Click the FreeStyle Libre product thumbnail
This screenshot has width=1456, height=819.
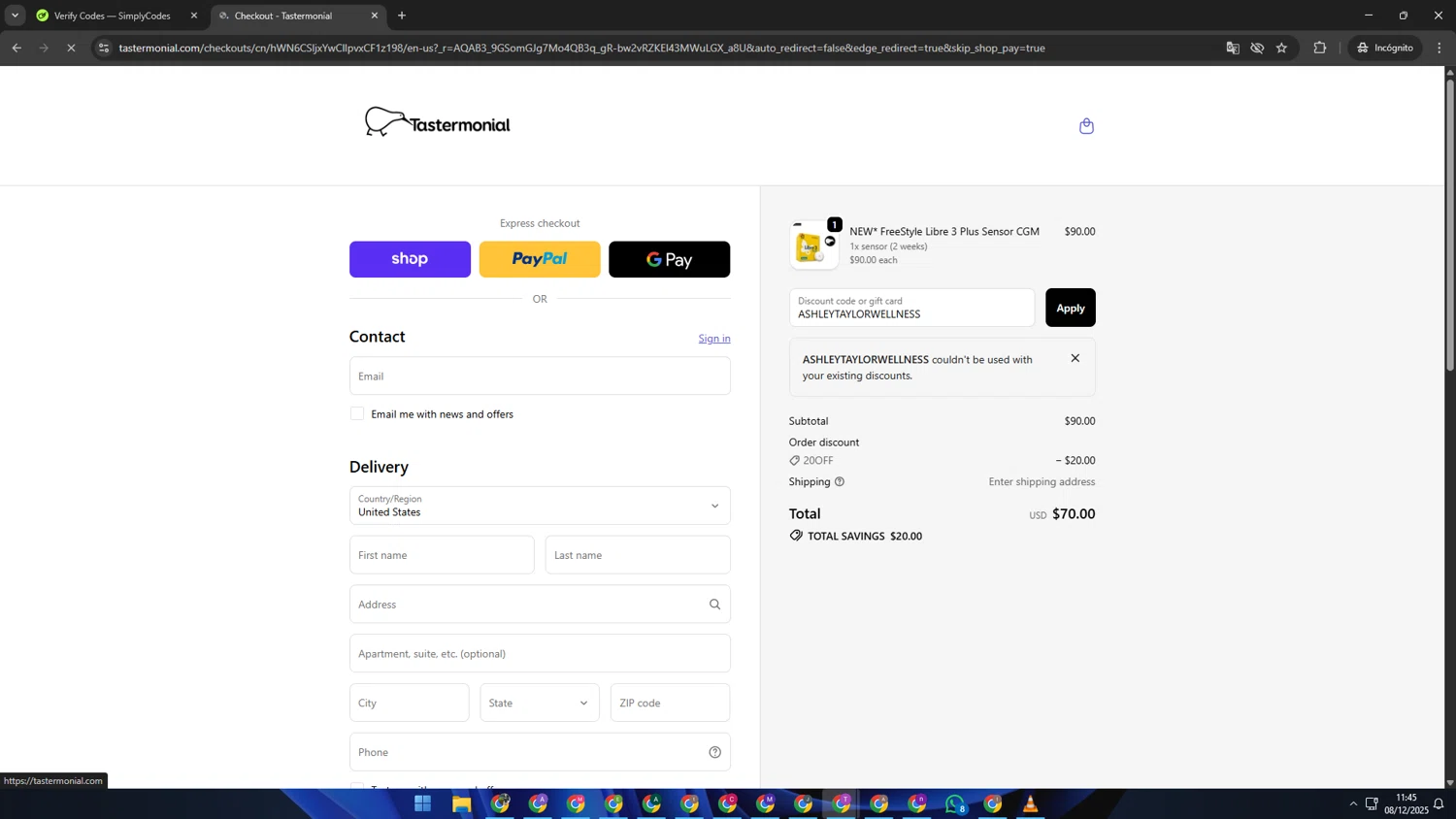(813, 246)
